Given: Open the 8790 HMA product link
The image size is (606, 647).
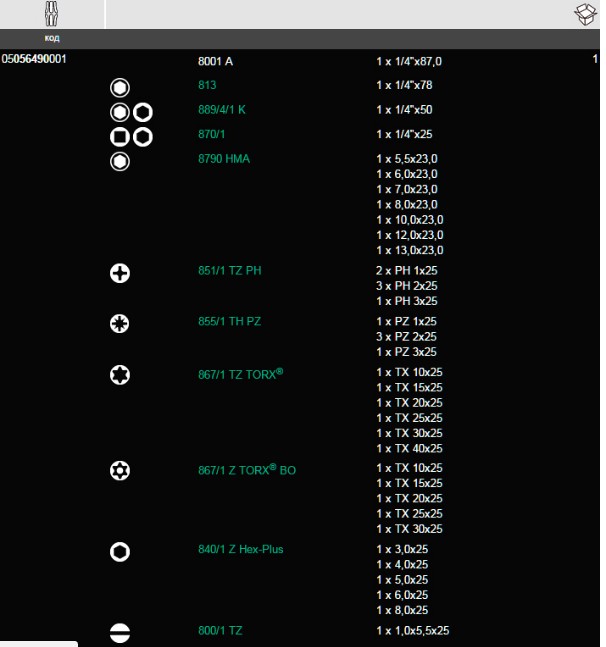Looking at the screenshot, I should 224,159.
